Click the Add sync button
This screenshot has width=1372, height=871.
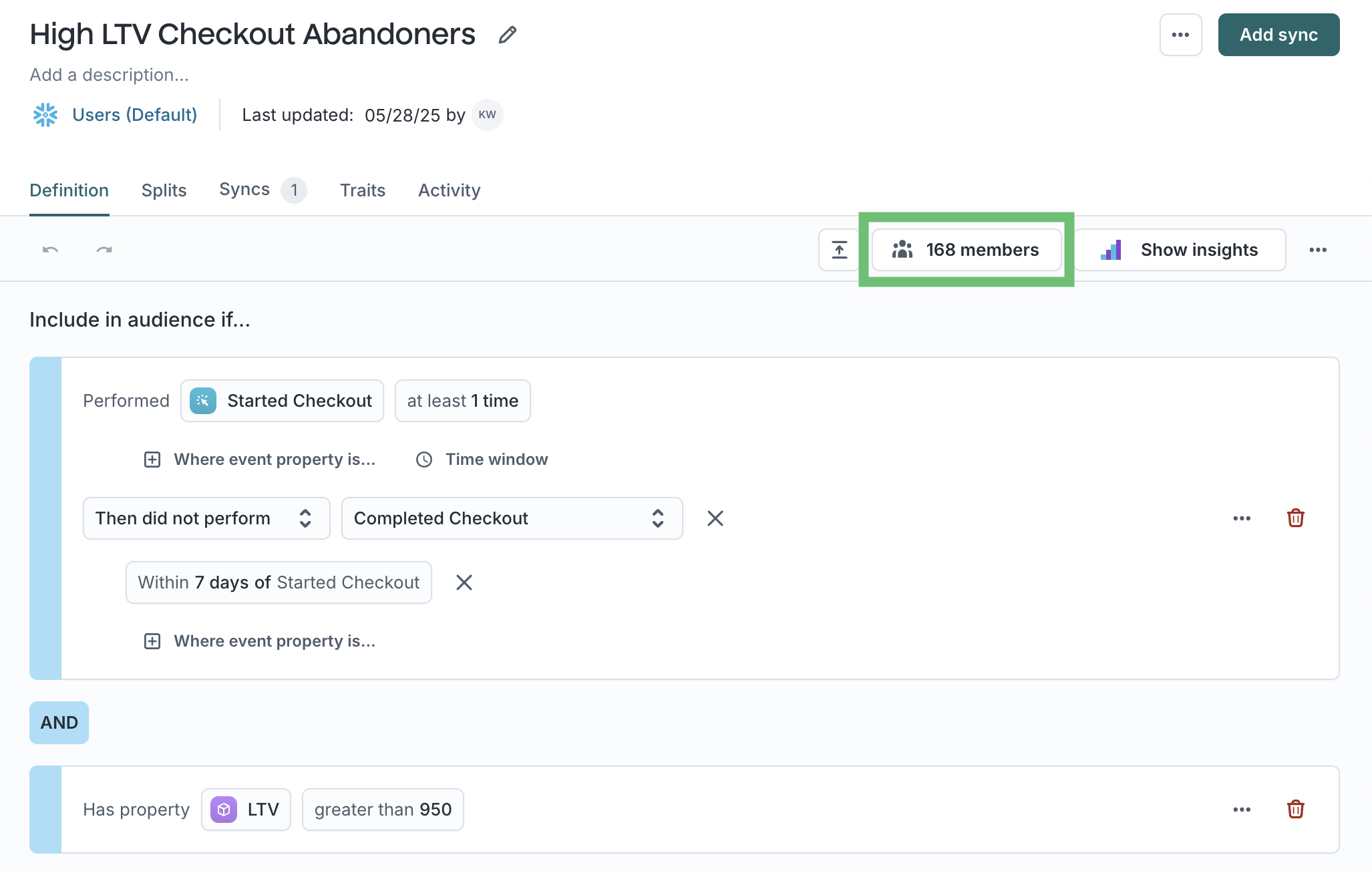(x=1278, y=35)
